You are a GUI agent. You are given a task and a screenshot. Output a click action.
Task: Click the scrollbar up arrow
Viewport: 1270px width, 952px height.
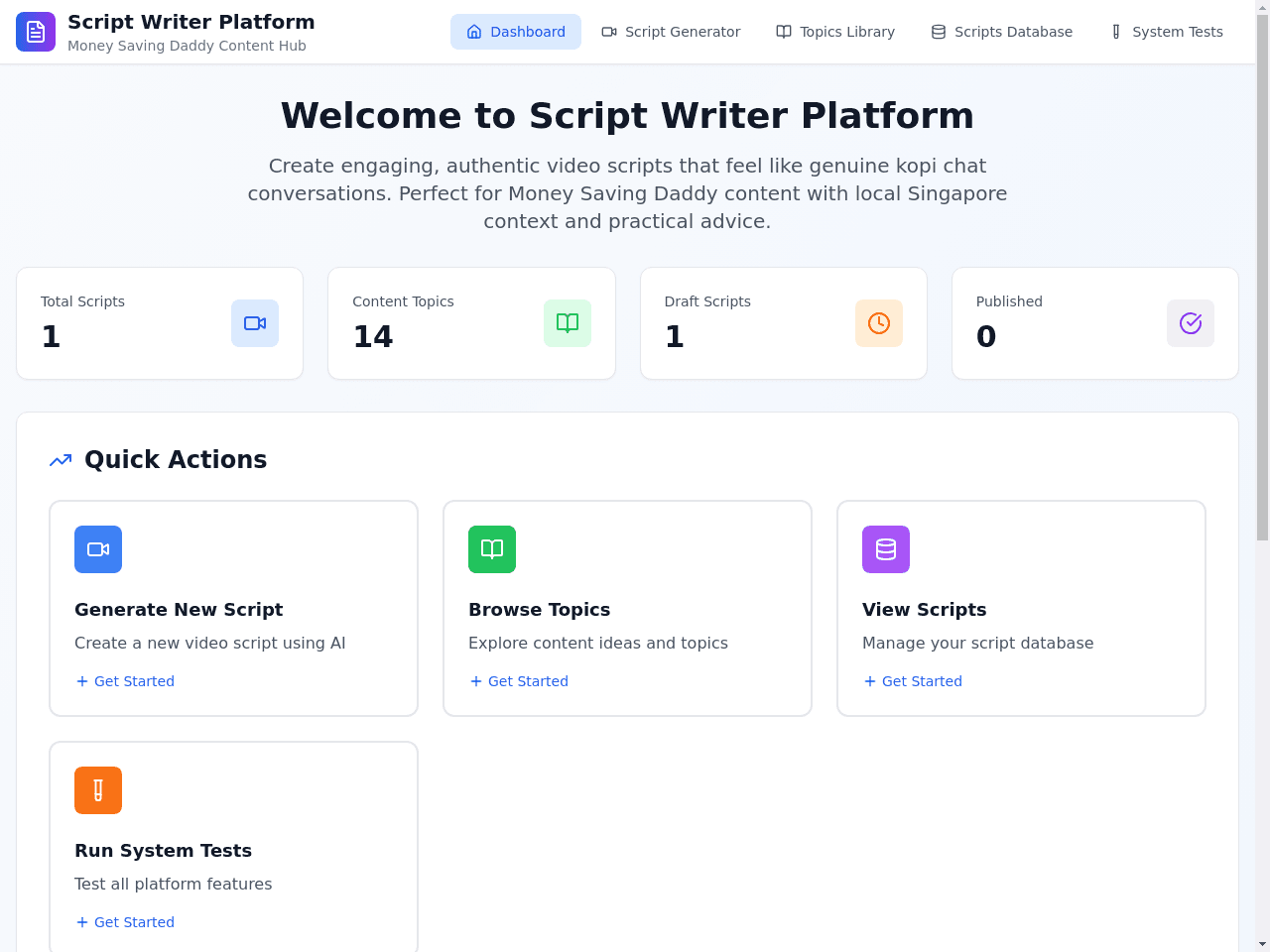(1262, 7)
